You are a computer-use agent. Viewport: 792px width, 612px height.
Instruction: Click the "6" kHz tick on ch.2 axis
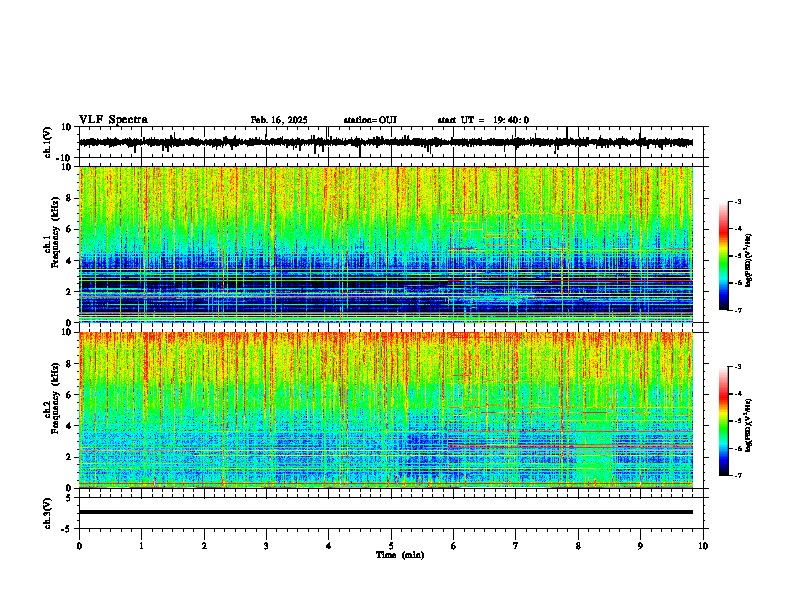70,395
